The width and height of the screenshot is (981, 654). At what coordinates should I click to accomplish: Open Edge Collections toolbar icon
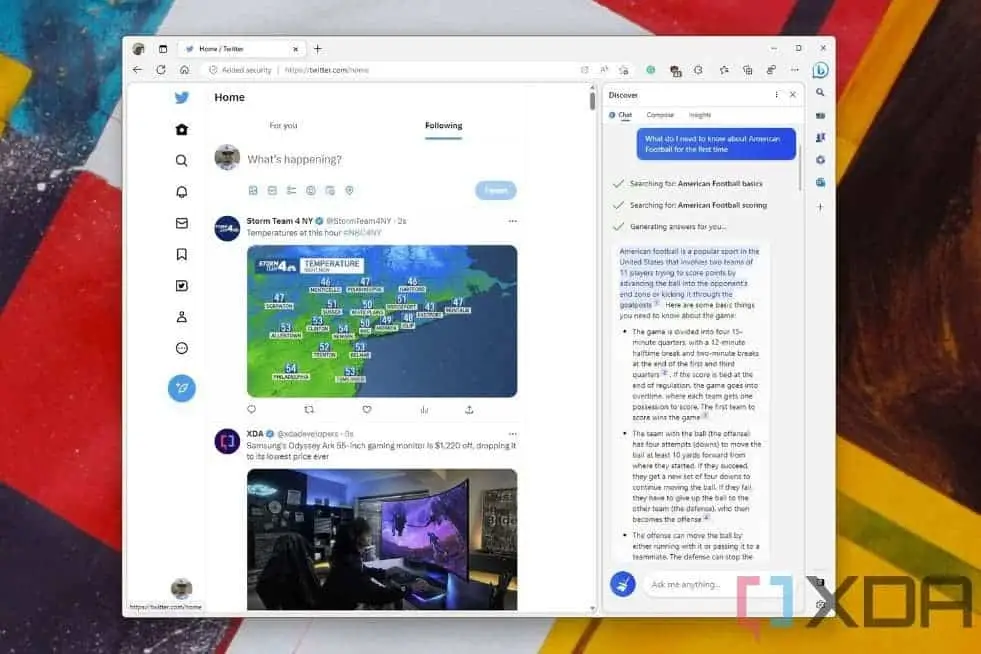click(x=748, y=70)
